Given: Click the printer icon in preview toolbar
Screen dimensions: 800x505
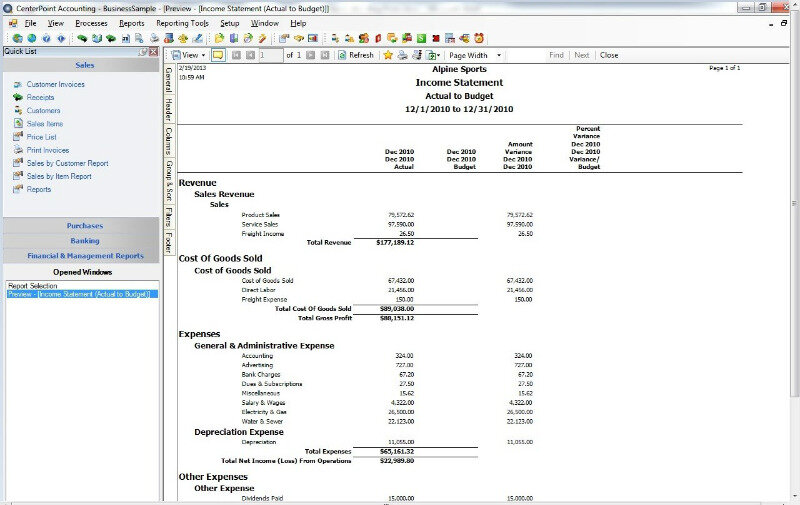Looking at the screenshot, I should [x=402, y=55].
